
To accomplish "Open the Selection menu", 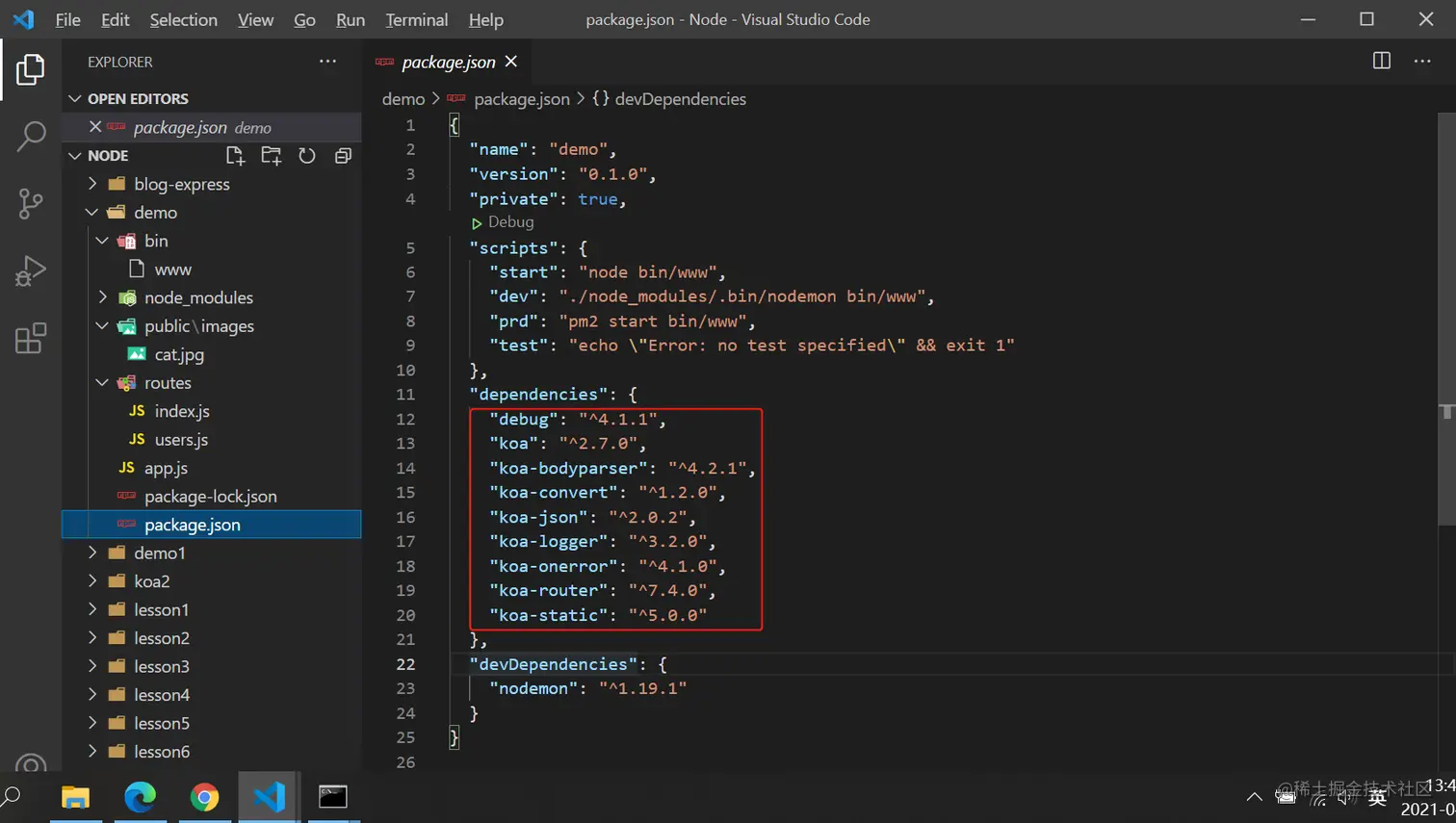I will (183, 19).
